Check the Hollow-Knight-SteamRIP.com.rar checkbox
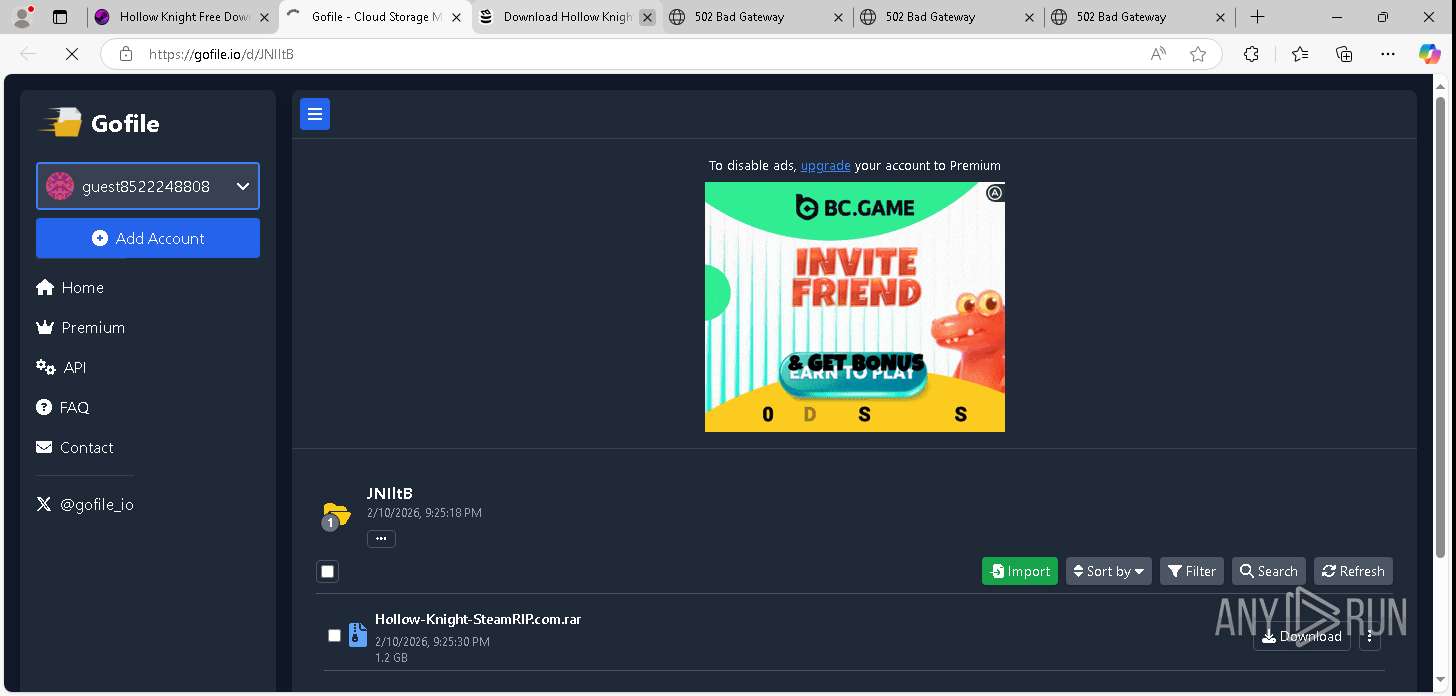Screen dimensions: 1456x696 334,636
